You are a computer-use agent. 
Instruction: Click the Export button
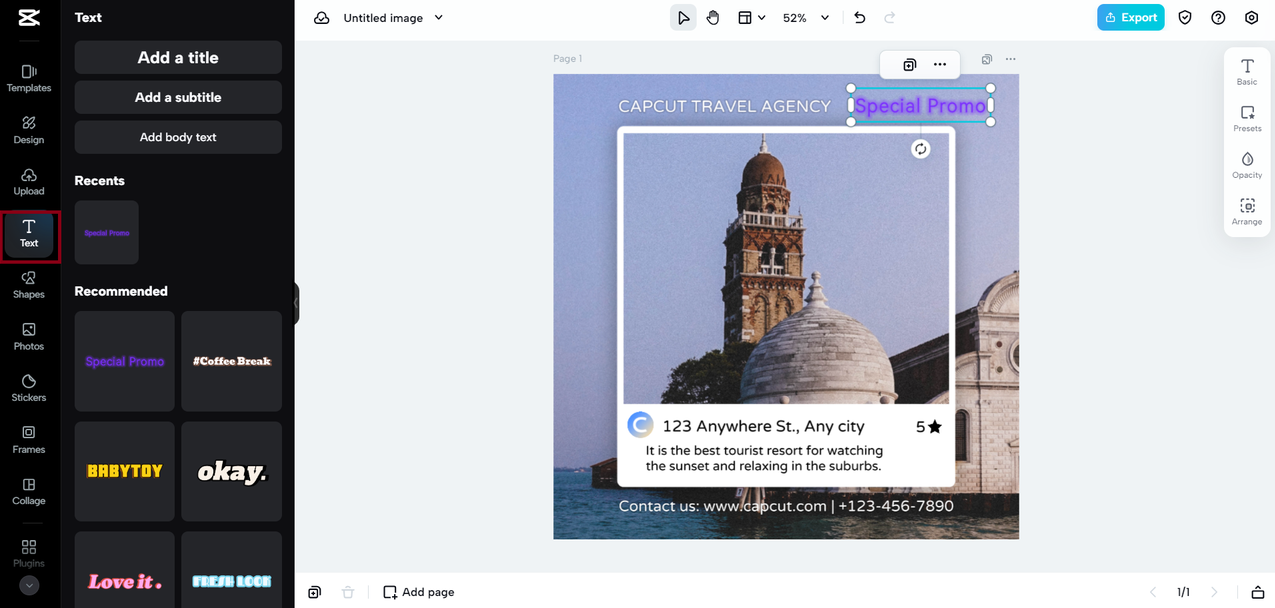(1131, 17)
